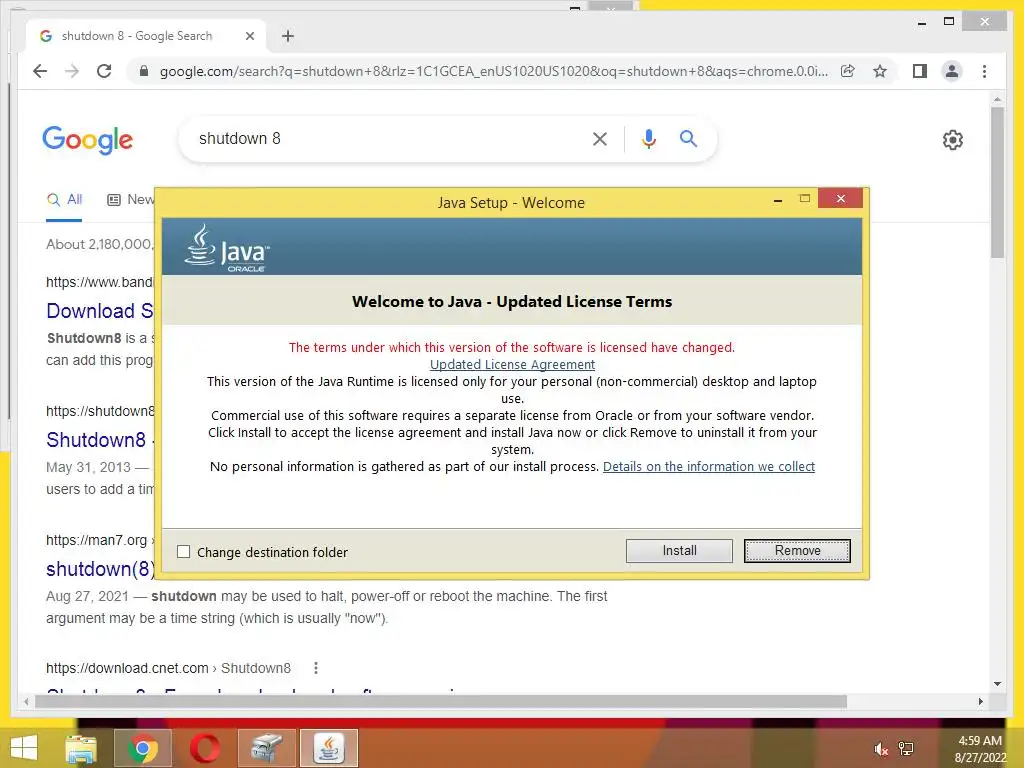Click the muted volume tray icon

pos(881,749)
